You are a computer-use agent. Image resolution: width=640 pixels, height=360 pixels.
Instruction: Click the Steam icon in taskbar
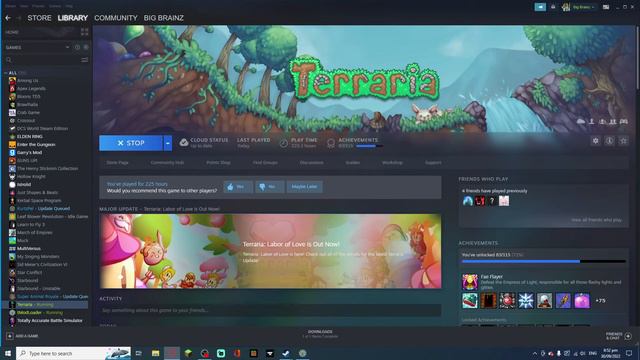(x=286, y=353)
